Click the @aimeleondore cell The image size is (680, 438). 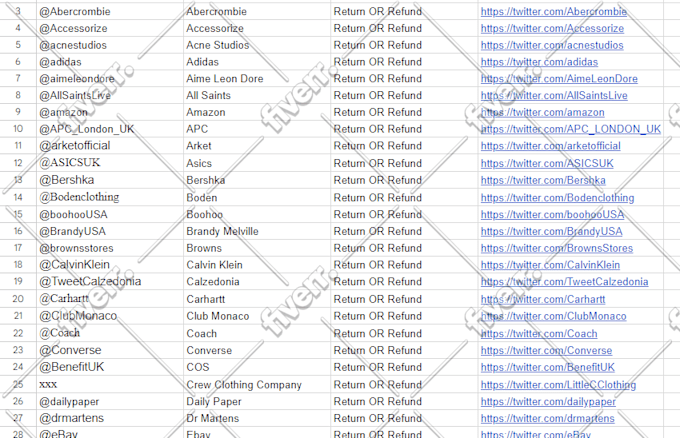pos(110,78)
